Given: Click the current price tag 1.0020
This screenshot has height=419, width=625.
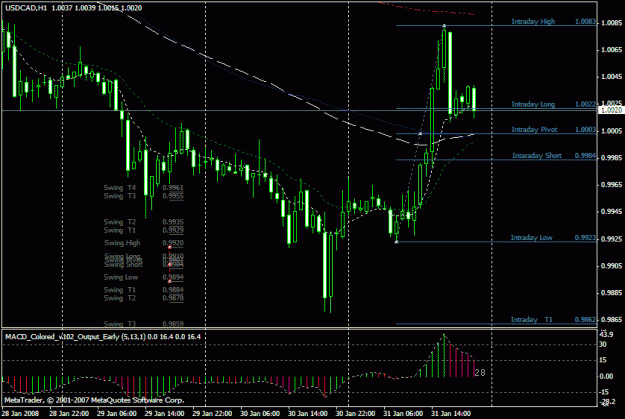Looking at the screenshot, I should point(610,110).
